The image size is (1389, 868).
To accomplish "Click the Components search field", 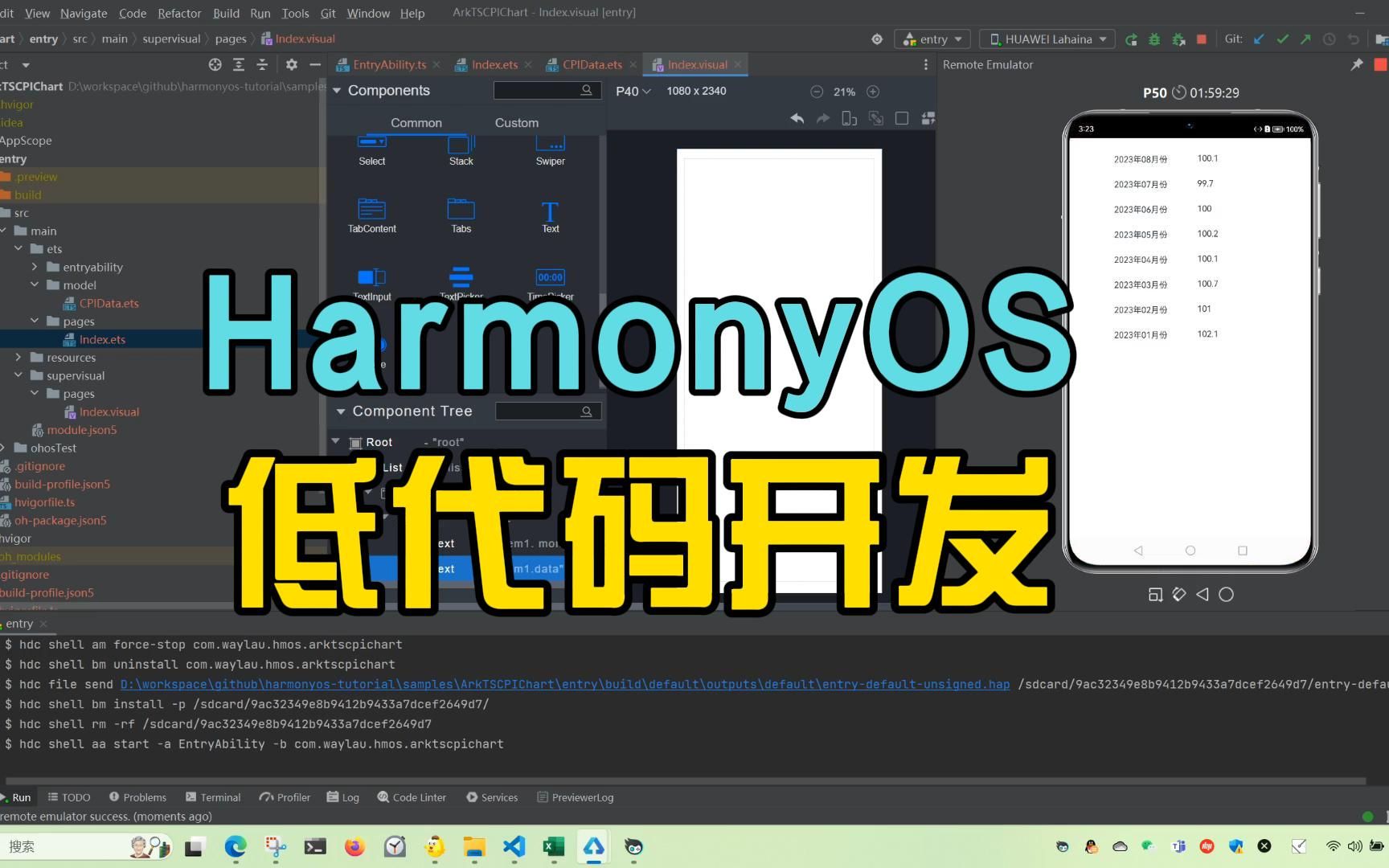I will click(547, 91).
